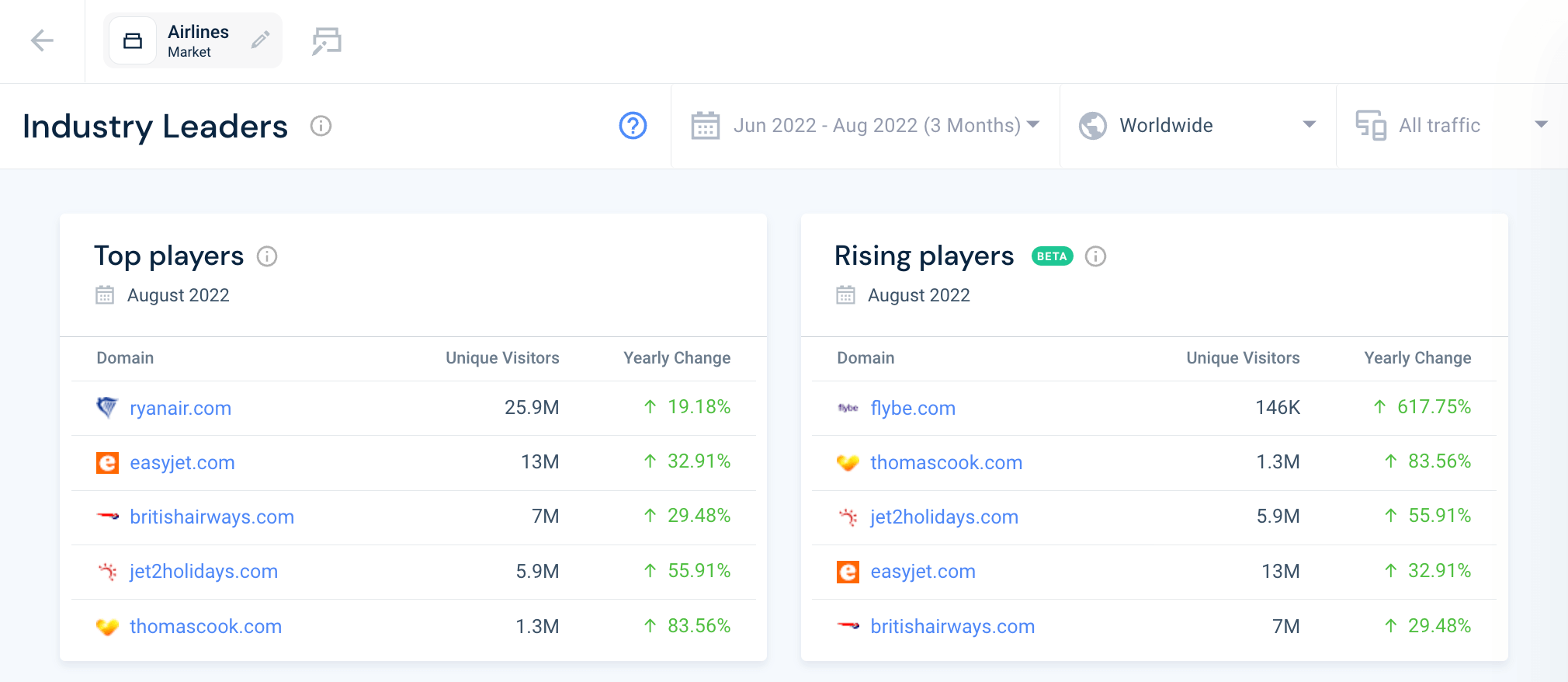Open the Worldwide country dropdown
Screen dimensions: 1568x682
(1198, 125)
